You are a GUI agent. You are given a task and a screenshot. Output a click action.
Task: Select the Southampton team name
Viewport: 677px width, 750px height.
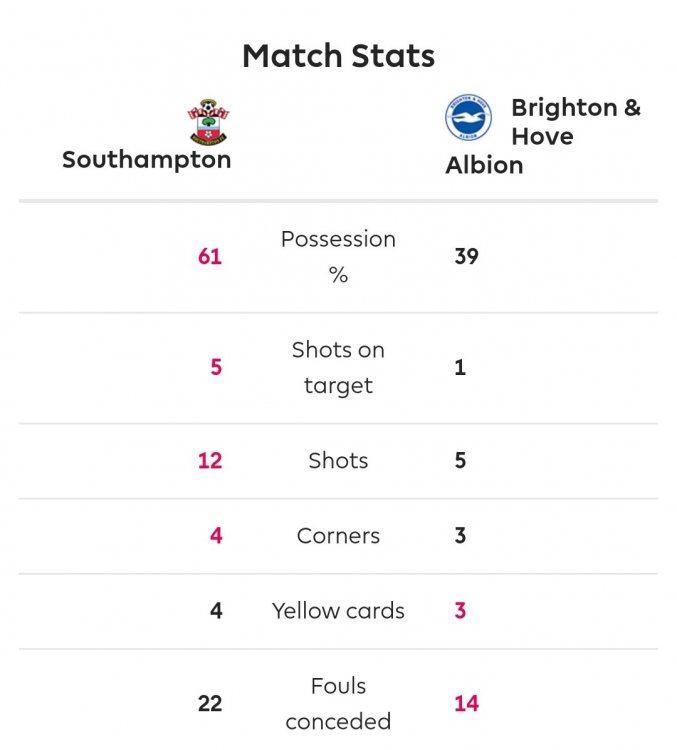pyautogui.click(x=146, y=160)
